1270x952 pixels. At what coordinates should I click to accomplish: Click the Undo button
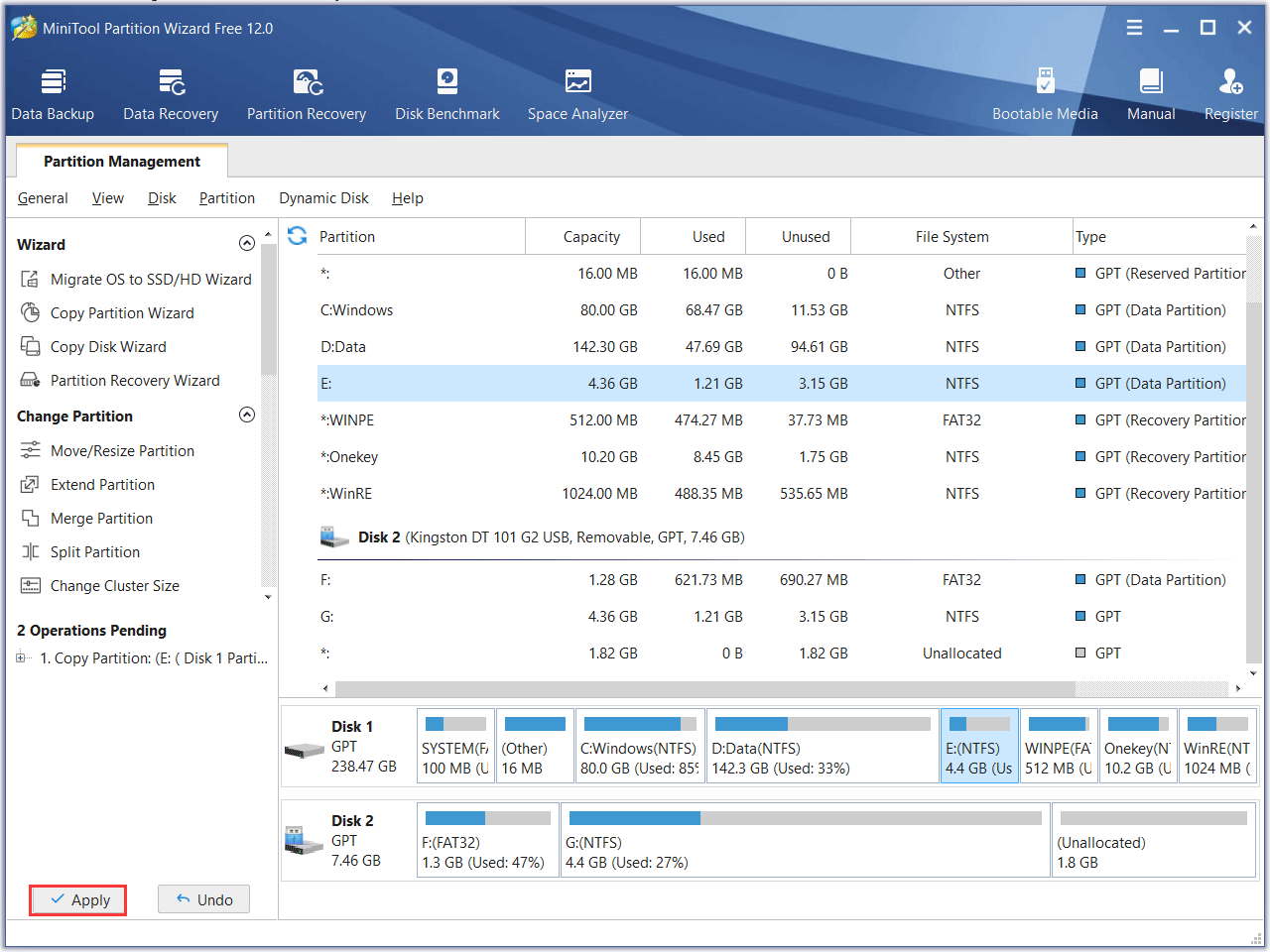203,899
